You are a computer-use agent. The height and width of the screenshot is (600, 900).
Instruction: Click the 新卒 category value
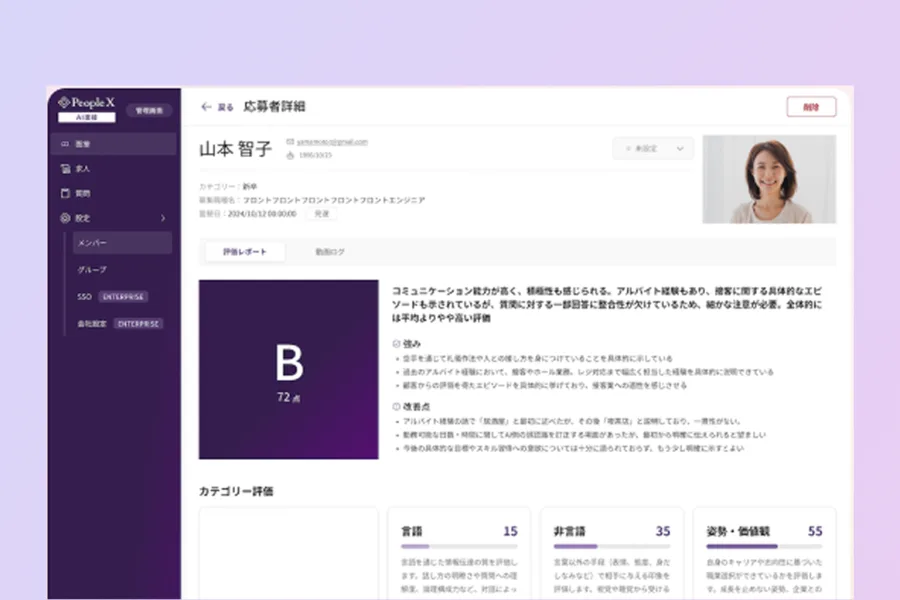[x=250, y=187]
